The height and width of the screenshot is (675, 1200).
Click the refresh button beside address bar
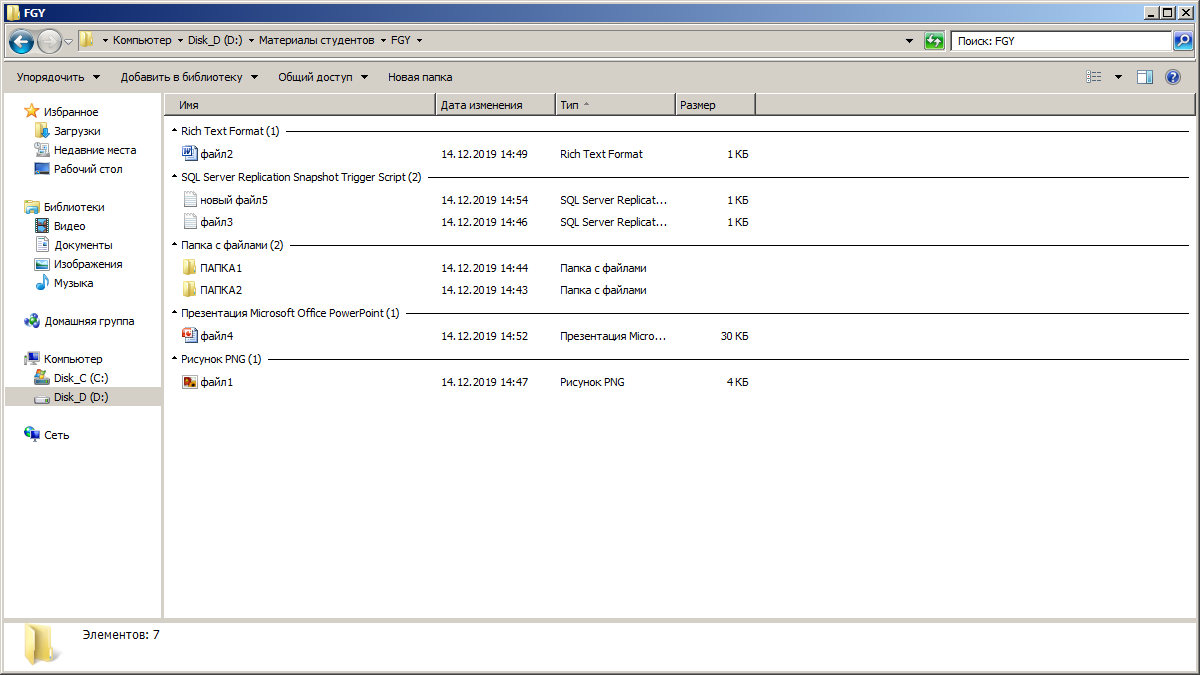(x=934, y=41)
